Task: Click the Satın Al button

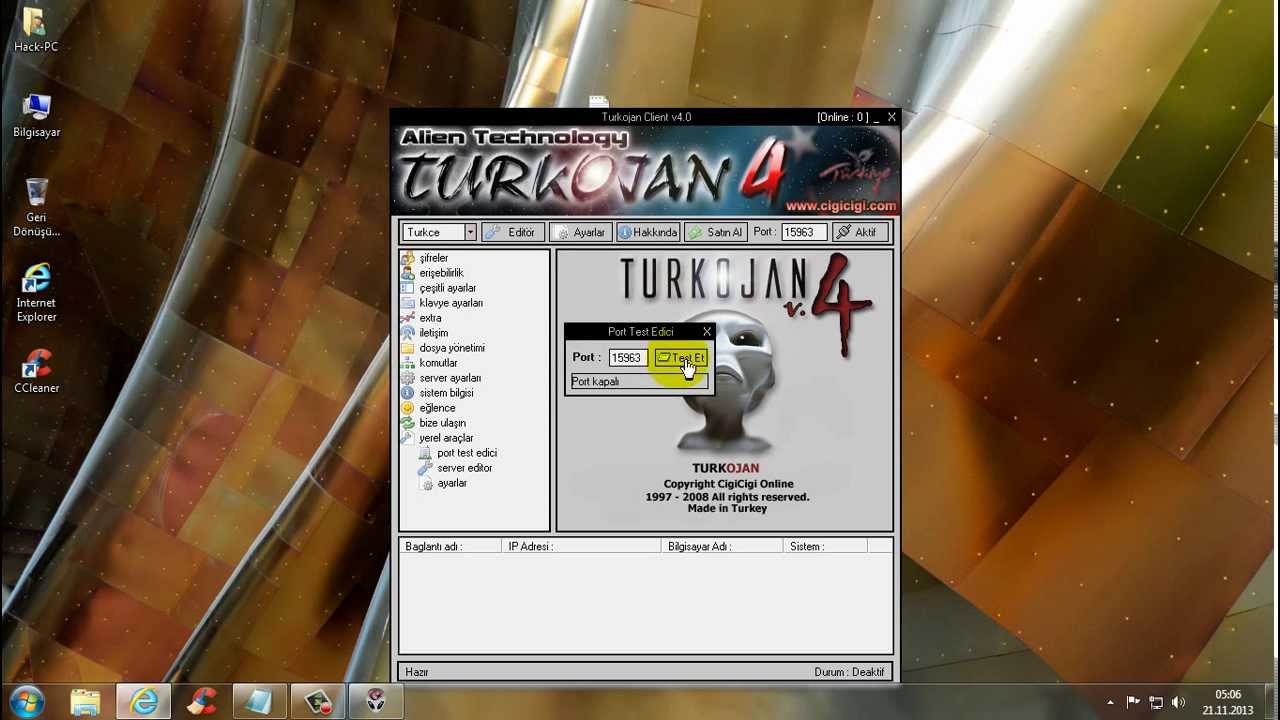Action: (x=716, y=232)
